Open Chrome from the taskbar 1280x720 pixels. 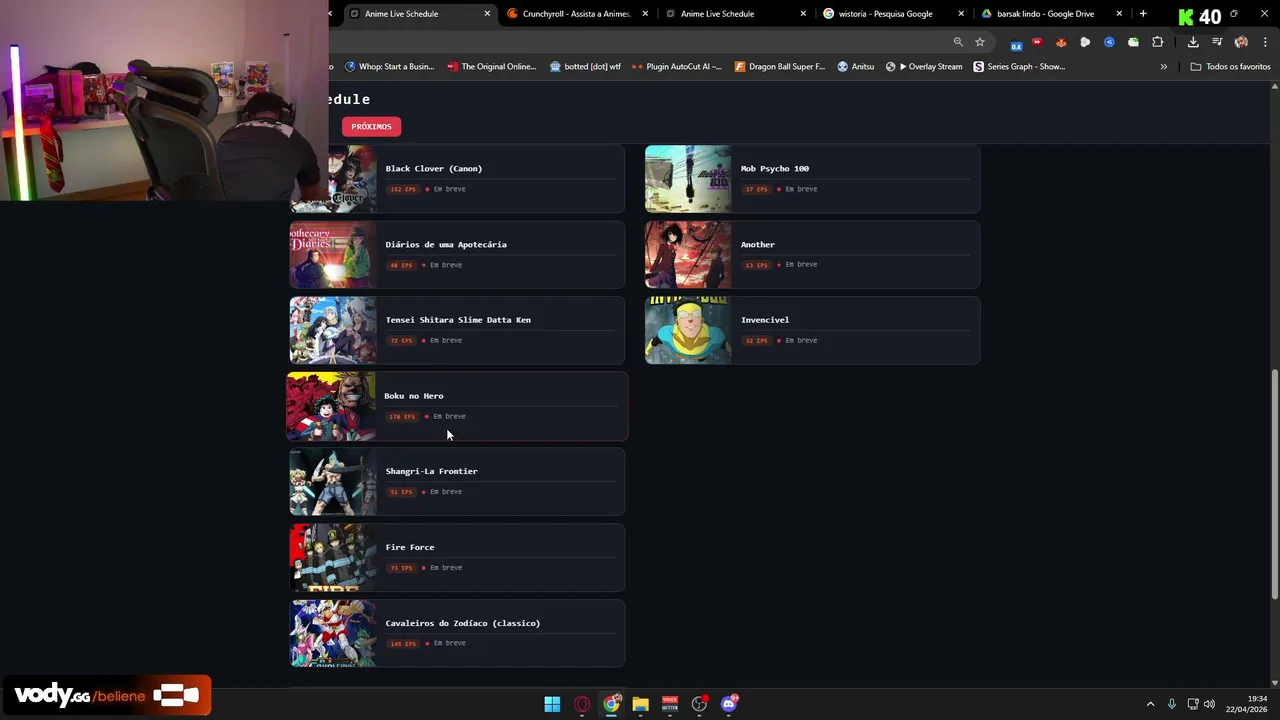click(611, 704)
